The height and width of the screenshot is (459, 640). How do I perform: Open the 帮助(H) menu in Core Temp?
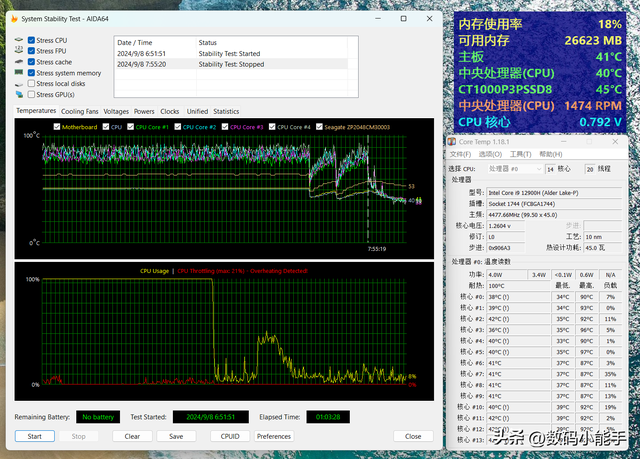click(551, 154)
